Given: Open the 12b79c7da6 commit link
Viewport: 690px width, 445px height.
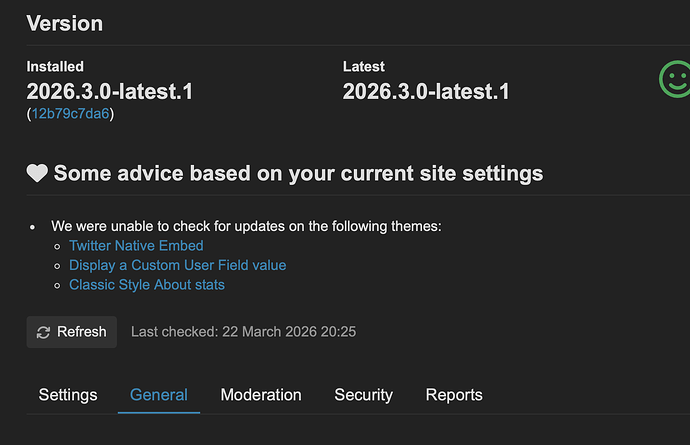Looking at the screenshot, I should pos(70,114).
